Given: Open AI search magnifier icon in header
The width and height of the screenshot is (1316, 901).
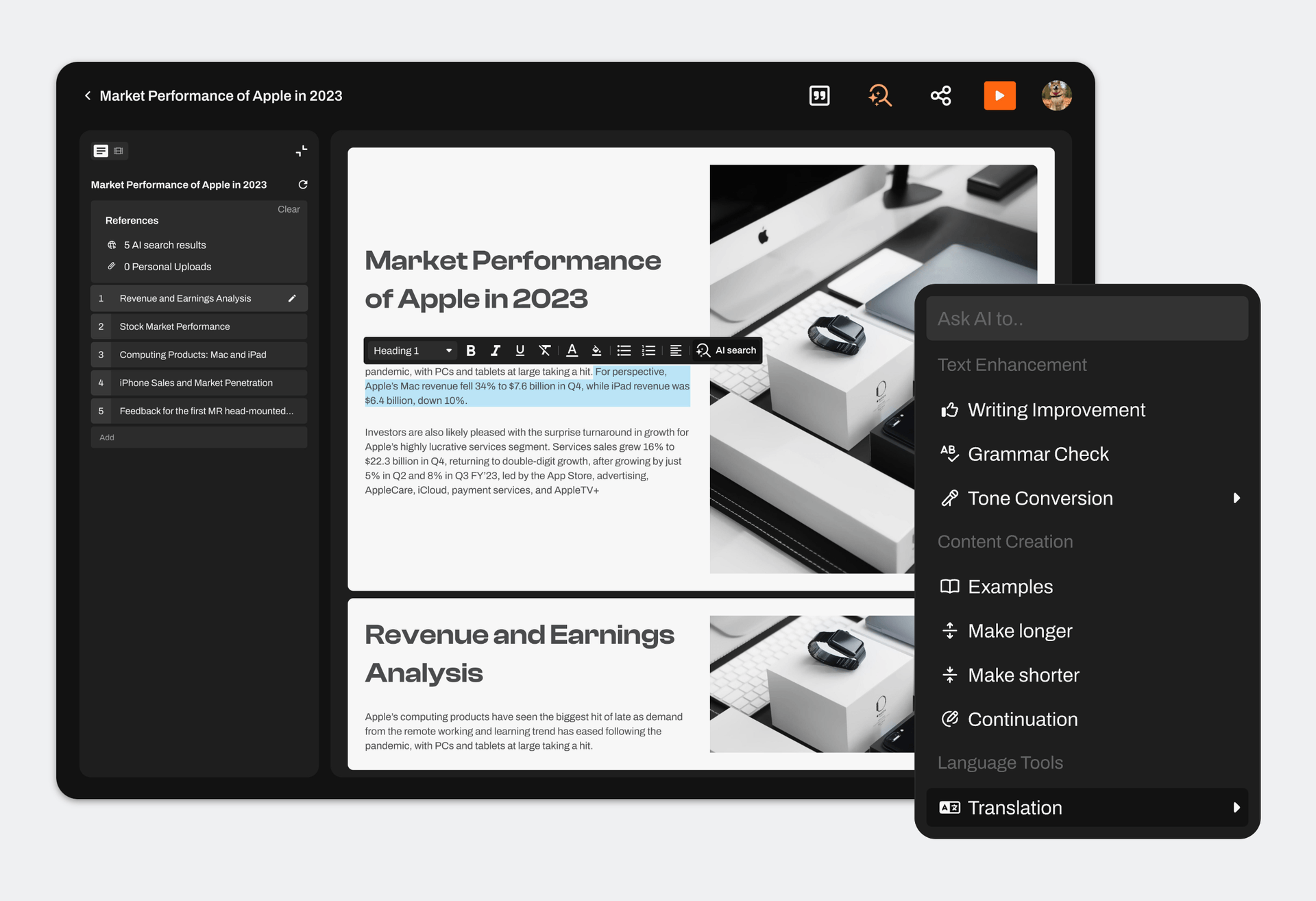Looking at the screenshot, I should [x=879, y=95].
